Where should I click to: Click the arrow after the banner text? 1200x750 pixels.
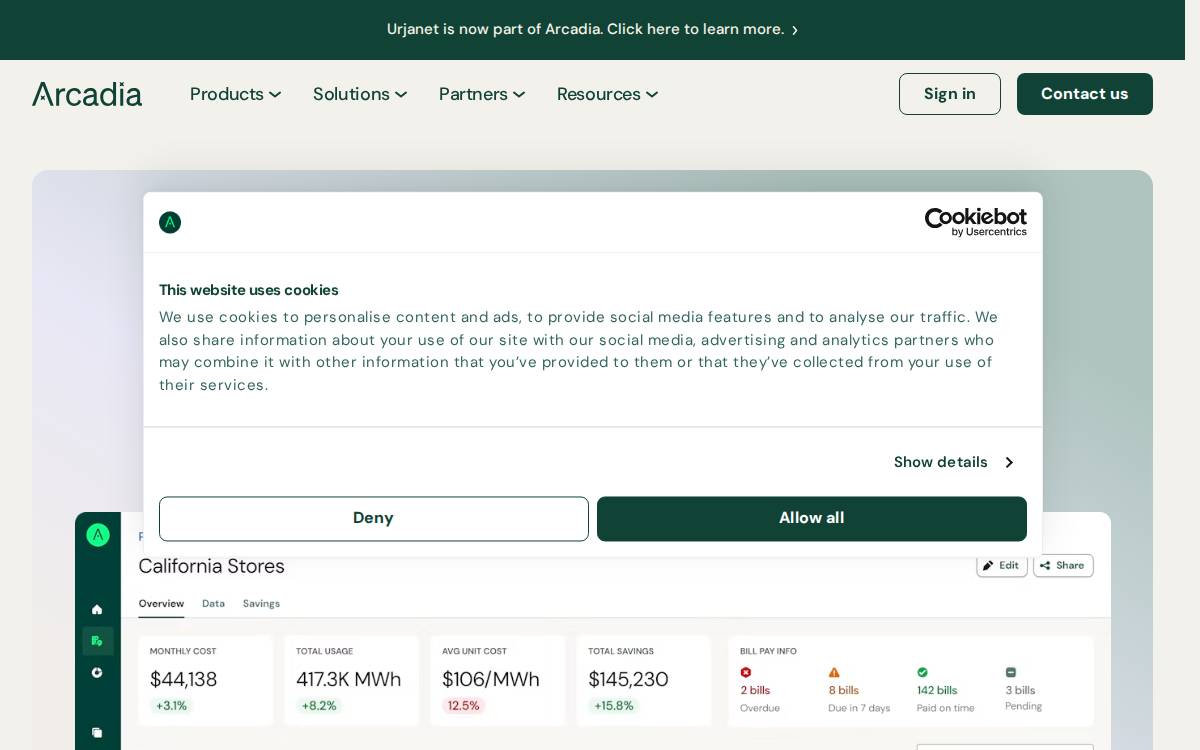tap(795, 30)
